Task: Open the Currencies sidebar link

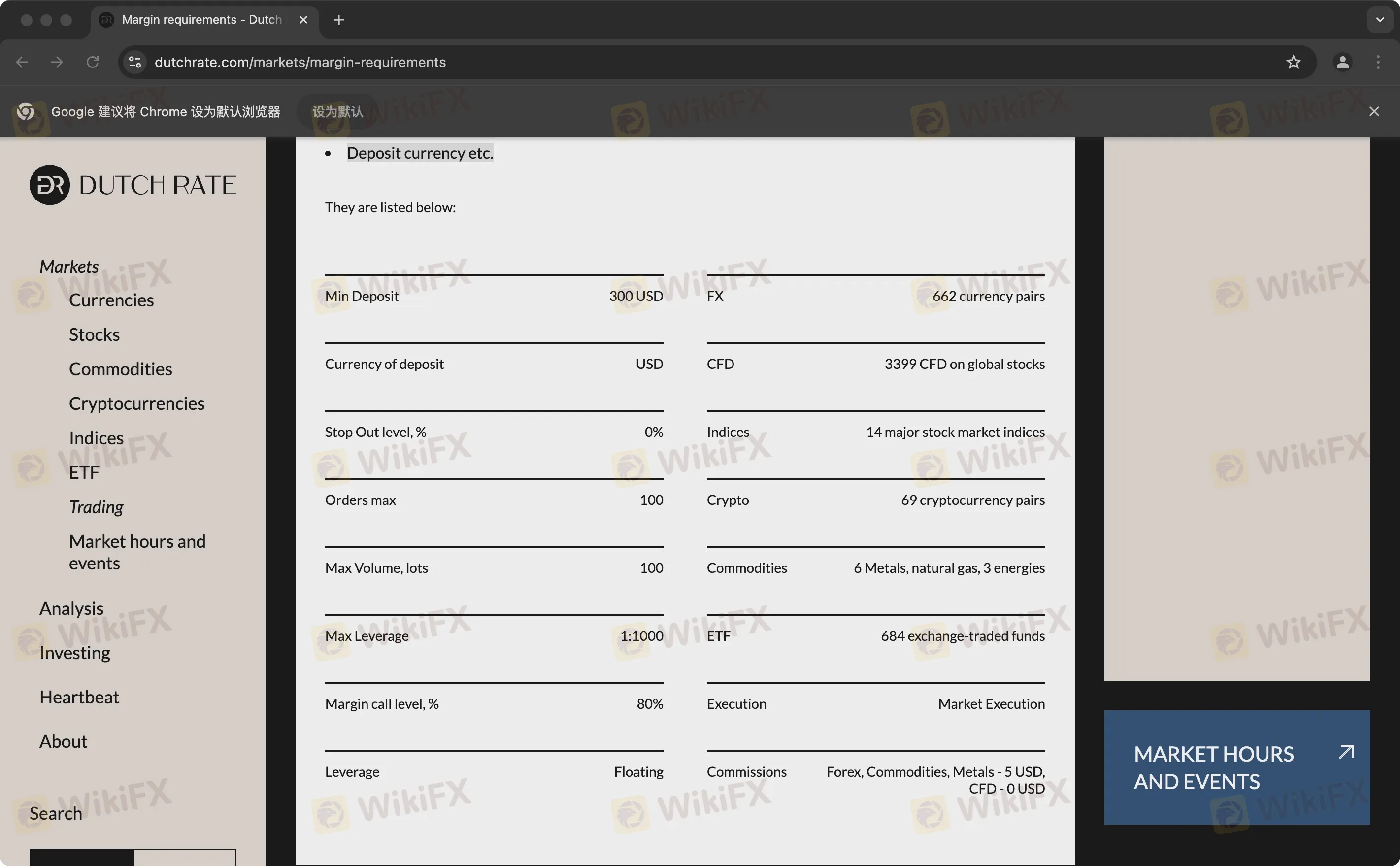Action: pos(111,300)
